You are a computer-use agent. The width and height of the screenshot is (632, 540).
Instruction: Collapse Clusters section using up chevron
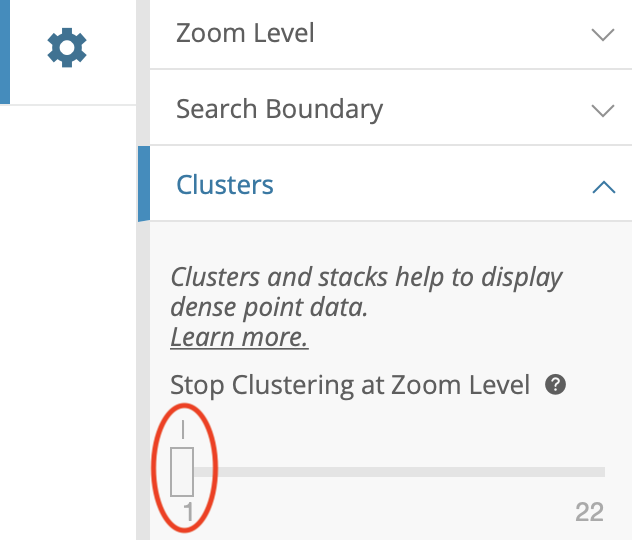click(603, 187)
